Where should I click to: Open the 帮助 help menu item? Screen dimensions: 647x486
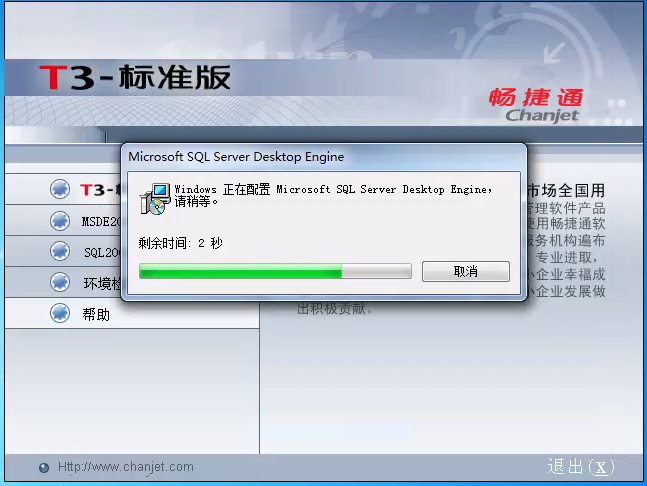pyautogui.click(x=96, y=314)
